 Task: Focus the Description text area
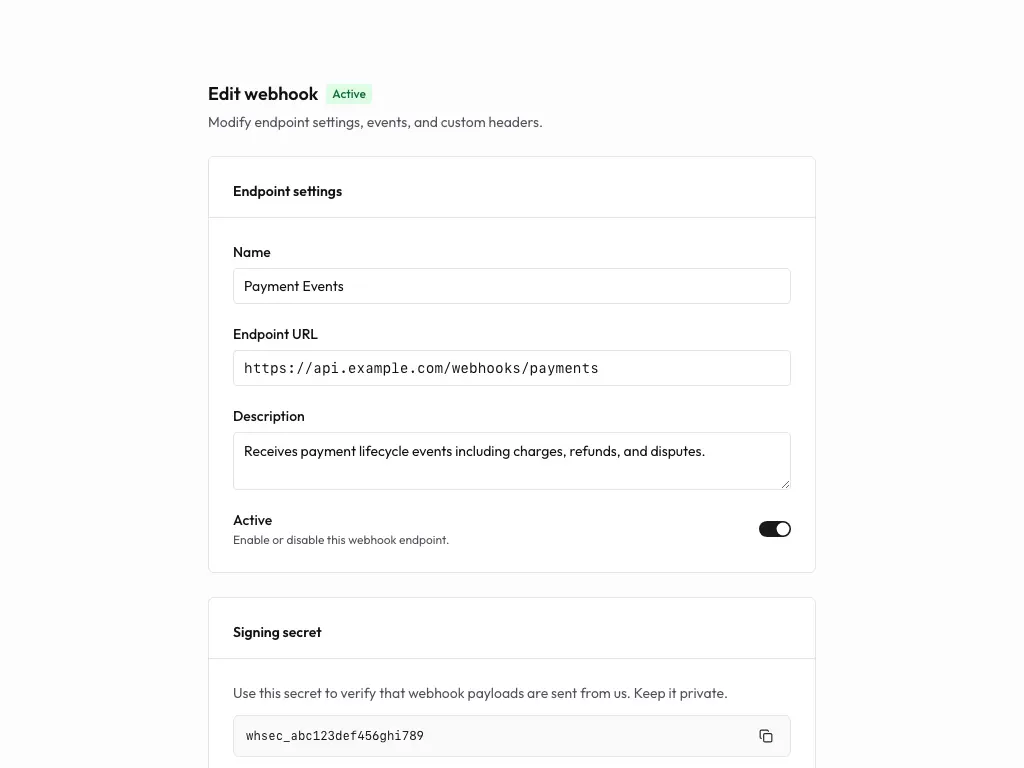click(511, 460)
